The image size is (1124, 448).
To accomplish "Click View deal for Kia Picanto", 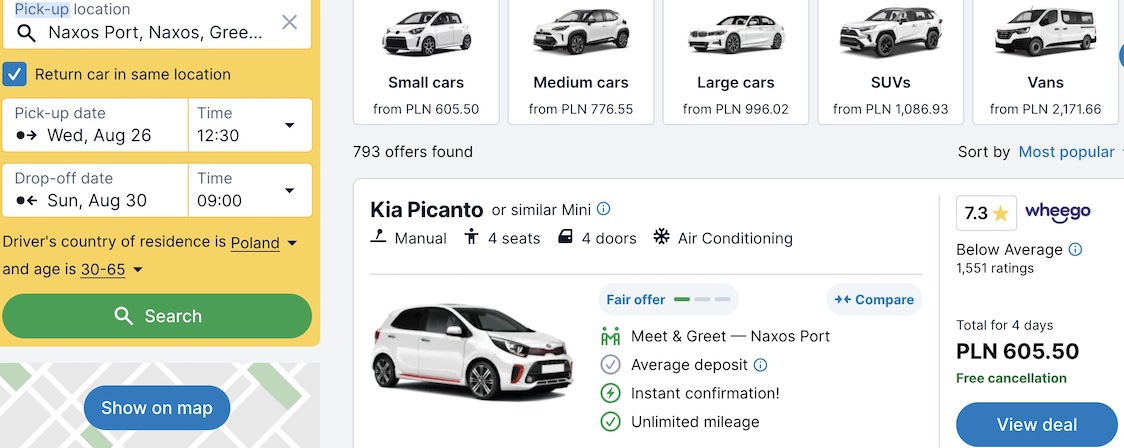I will 1037,424.
